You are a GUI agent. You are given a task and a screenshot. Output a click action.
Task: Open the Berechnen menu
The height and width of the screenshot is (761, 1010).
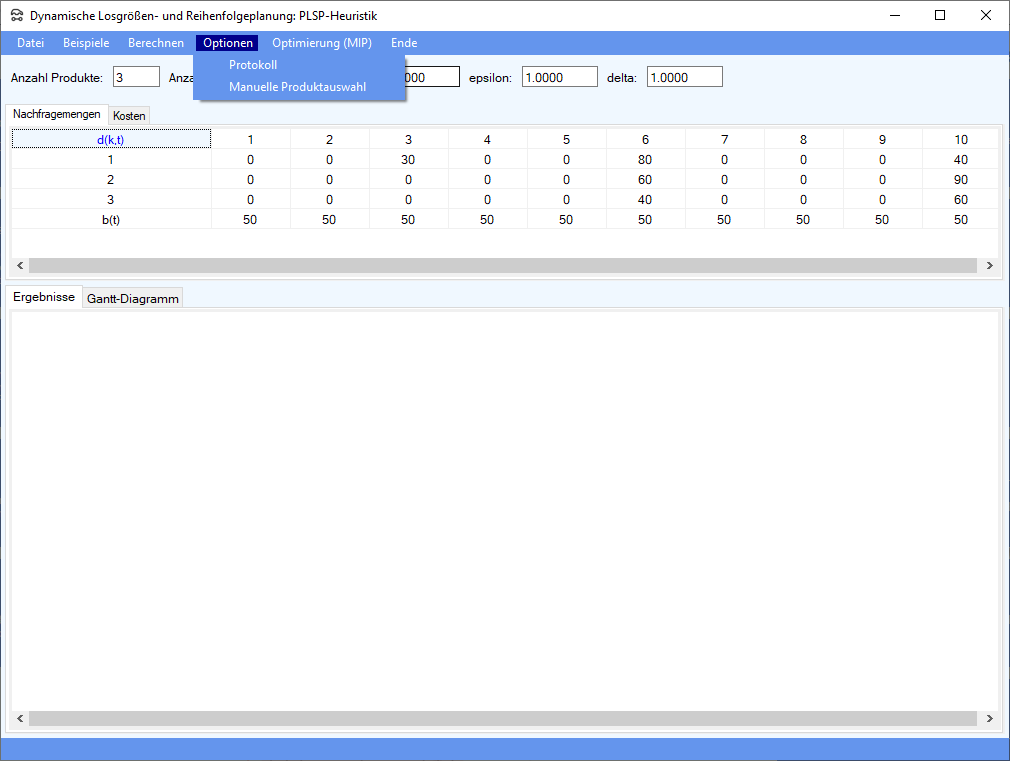156,43
